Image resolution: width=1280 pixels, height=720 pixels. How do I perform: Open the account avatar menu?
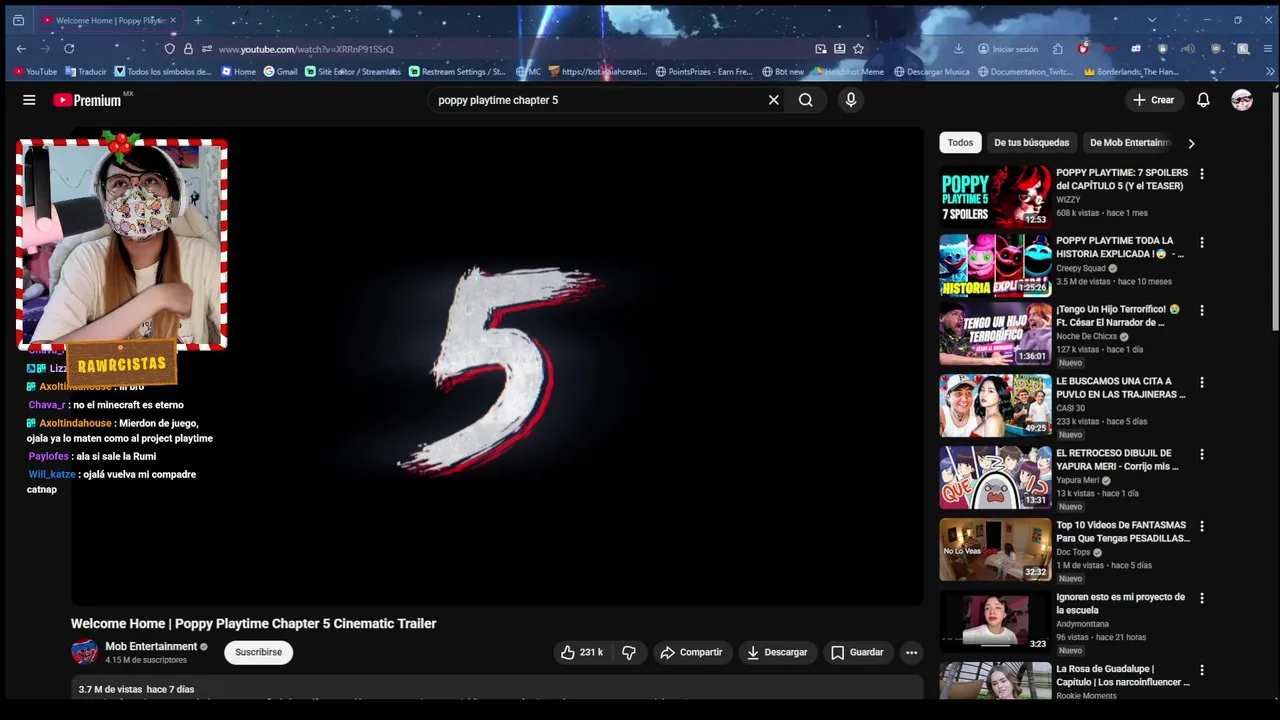(x=1242, y=100)
